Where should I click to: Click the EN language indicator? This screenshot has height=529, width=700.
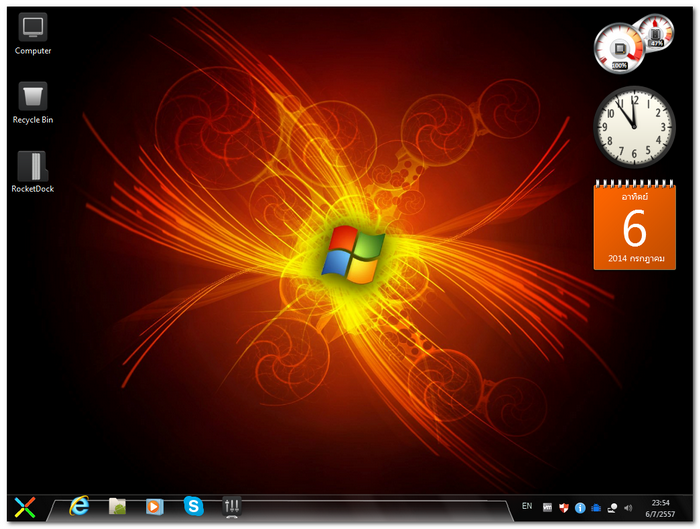click(x=527, y=506)
